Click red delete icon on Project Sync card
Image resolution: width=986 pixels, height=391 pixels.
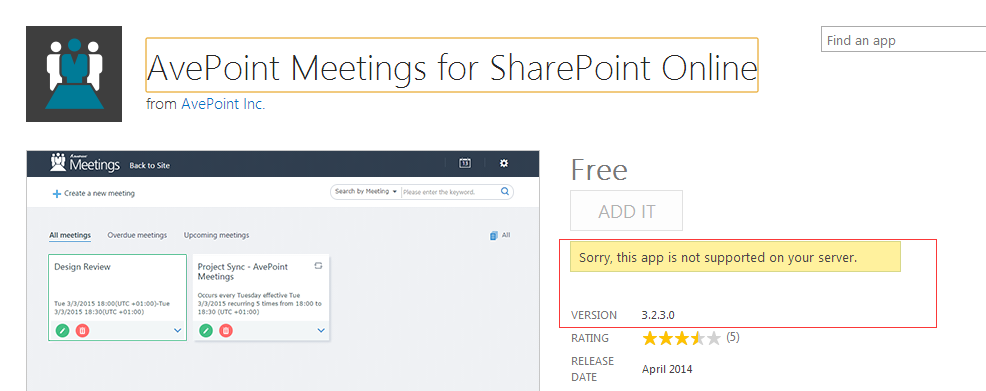tap(226, 330)
